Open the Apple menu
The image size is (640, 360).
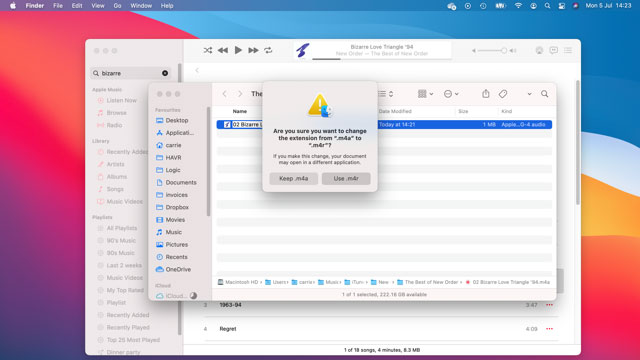pos(13,6)
